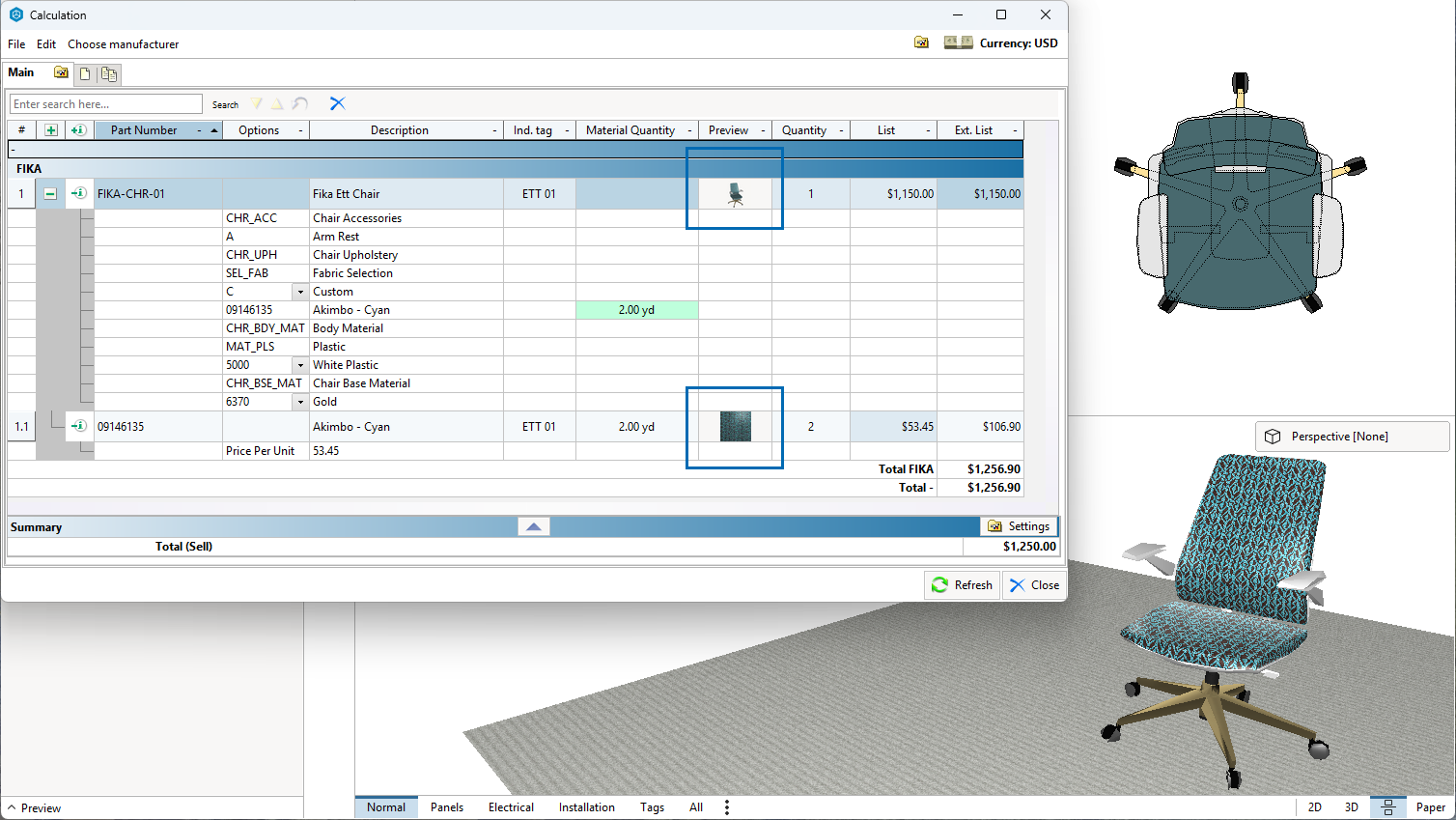1456x820 pixels.
Task: Click the Description column header
Action: [x=406, y=130]
